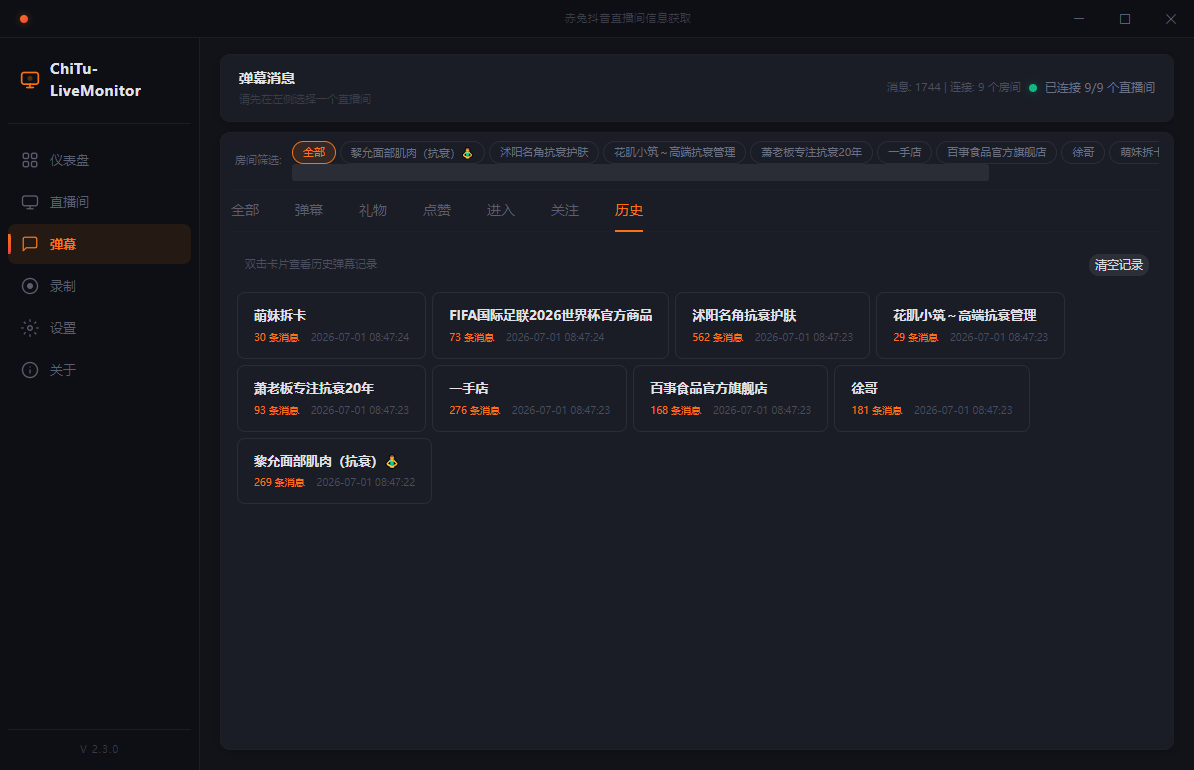Click the 269 条消息 count text

tap(279, 483)
